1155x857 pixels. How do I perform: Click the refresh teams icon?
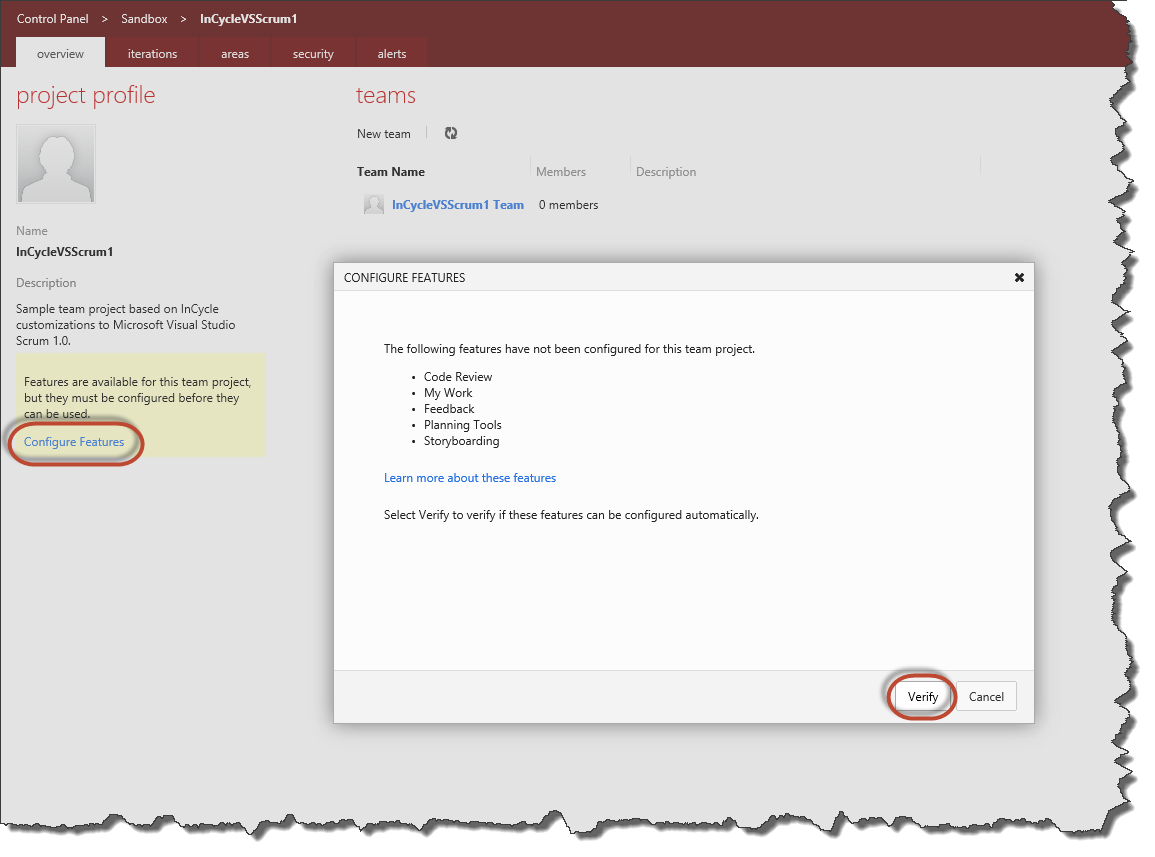451,133
